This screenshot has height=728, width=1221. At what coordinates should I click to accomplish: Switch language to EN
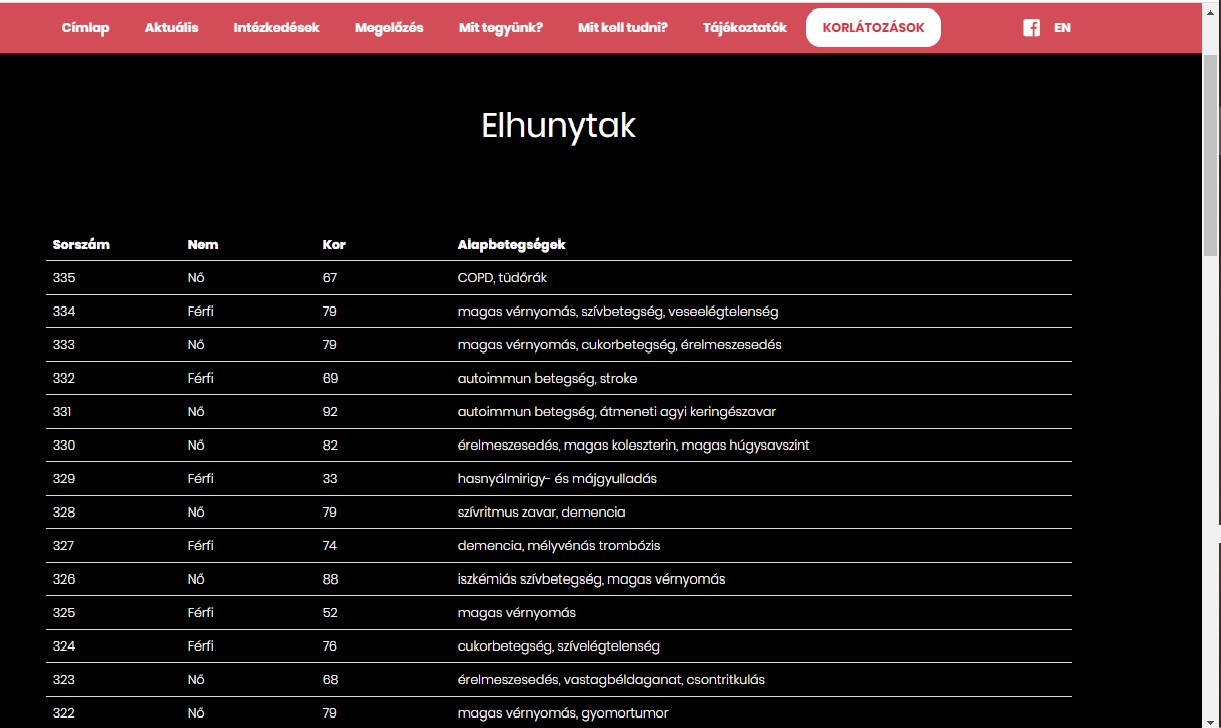click(1062, 28)
